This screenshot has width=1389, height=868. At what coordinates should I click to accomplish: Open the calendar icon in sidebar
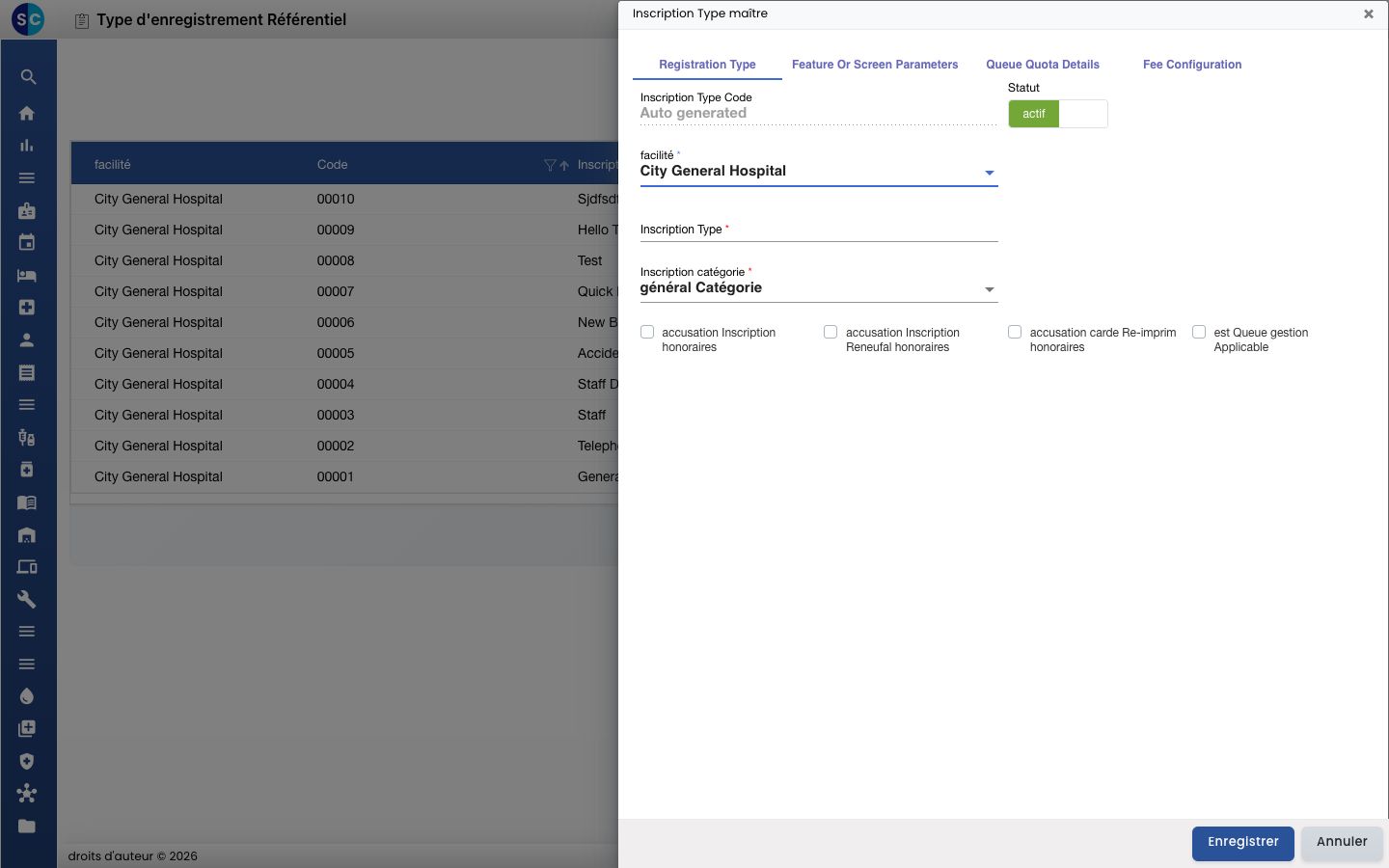[27, 243]
